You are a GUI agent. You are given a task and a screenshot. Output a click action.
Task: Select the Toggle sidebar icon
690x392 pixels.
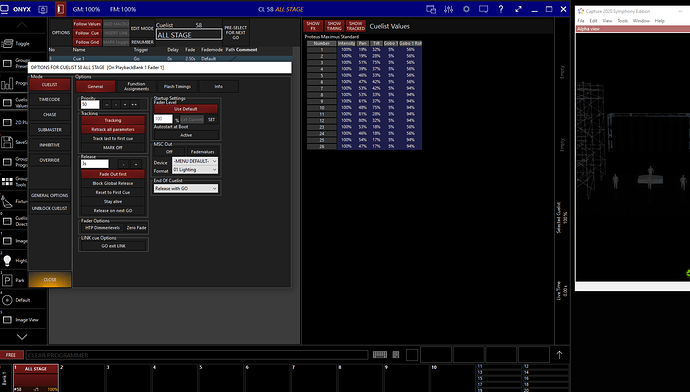7,44
